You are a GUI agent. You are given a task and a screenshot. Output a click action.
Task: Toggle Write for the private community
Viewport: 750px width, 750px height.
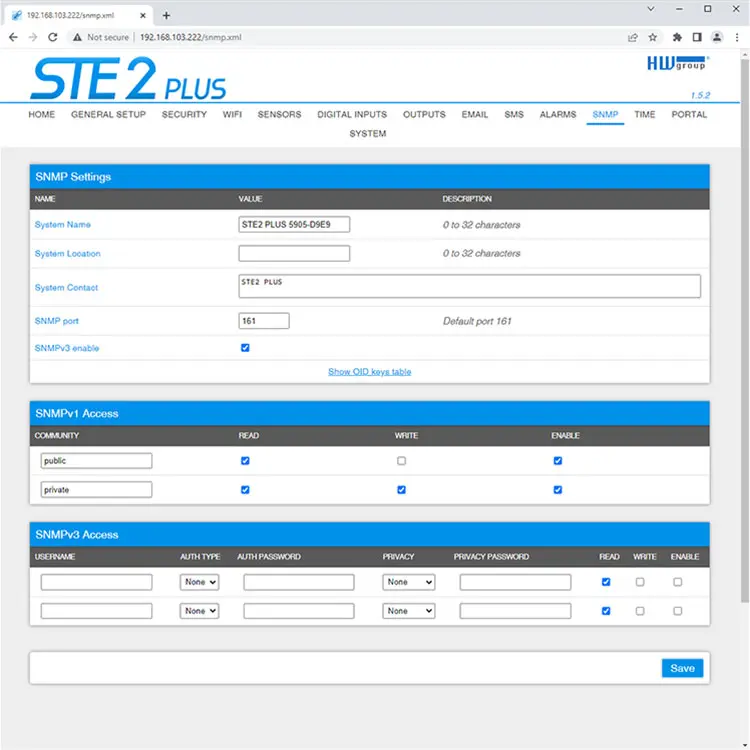click(401, 490)
